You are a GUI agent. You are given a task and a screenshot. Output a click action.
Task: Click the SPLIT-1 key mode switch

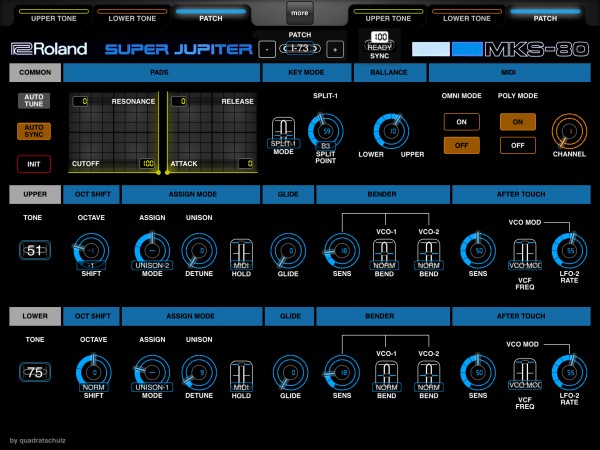[283, 132]
